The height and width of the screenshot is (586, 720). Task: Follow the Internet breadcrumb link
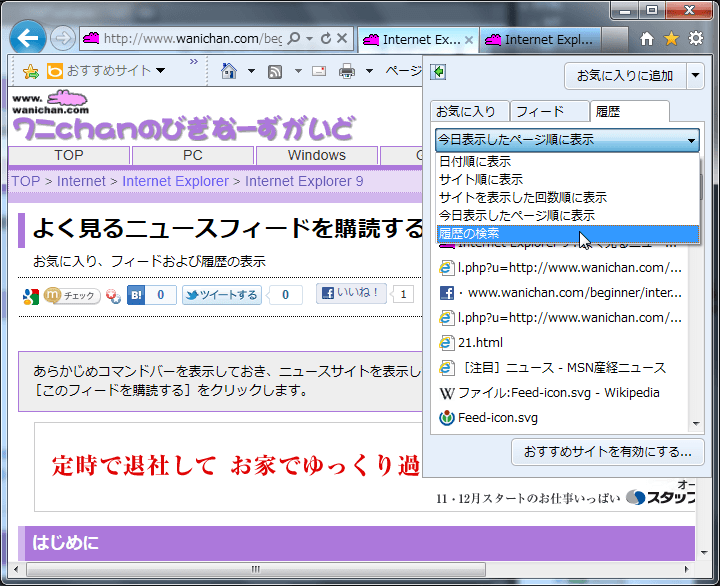[x=81, y=181]
